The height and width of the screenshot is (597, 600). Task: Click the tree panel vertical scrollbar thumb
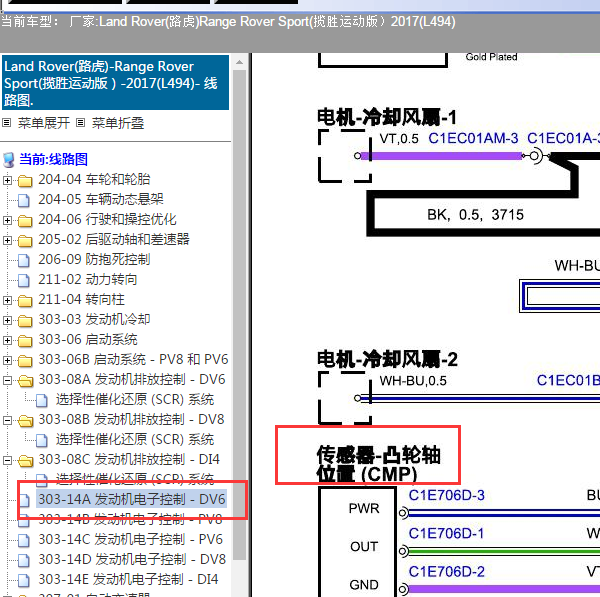click(240, 314)
